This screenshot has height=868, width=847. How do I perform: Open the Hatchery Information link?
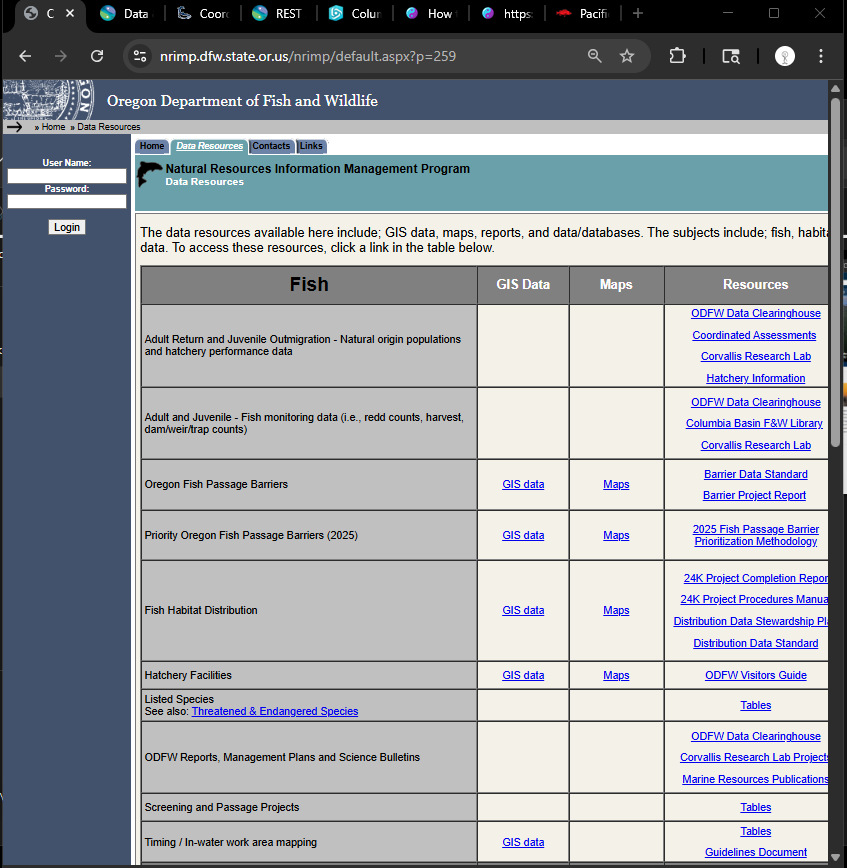tap(756, 378)
